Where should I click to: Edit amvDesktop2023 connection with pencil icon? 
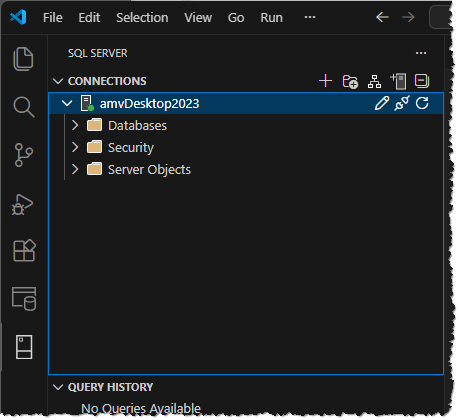click(x=382, y=103)
